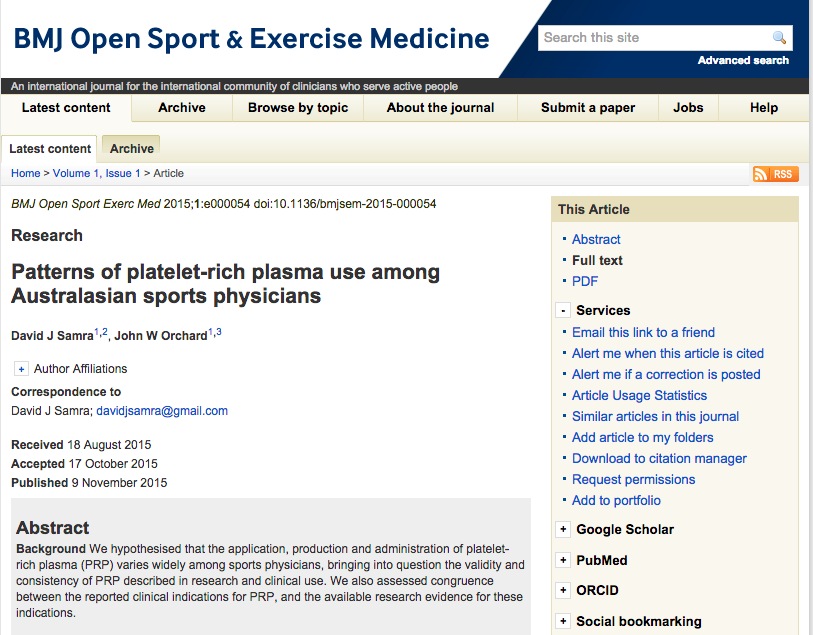The height and width of the screenshot is (635, 813).
Task: Open the Jobs menu item
Action: (x=688, y=108)
